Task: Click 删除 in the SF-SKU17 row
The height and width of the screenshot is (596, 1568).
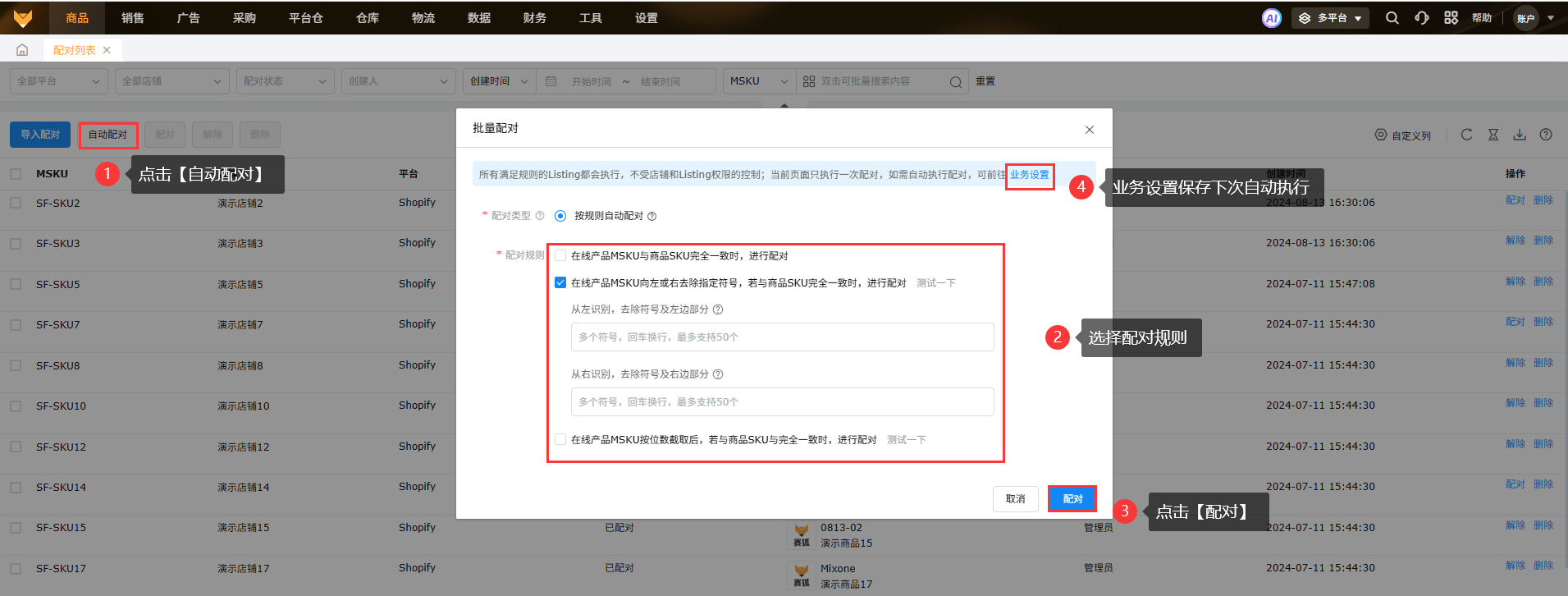Action: [1543, 566]
